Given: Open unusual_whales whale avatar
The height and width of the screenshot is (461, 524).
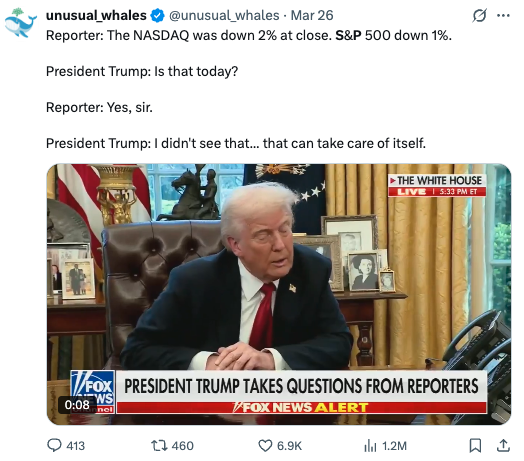Looking at the screenshot, I should [21, 23].
